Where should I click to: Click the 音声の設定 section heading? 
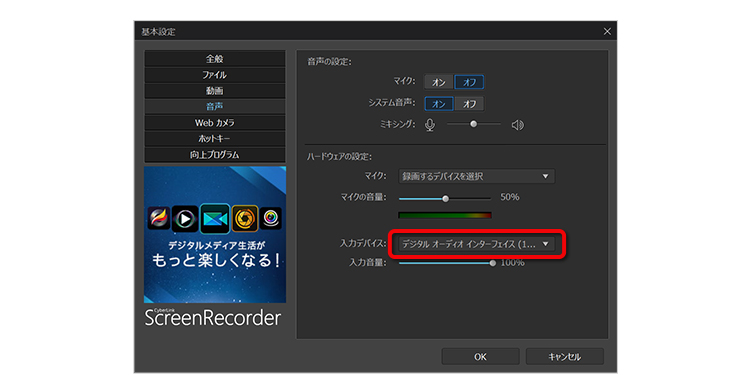(330, 62)
